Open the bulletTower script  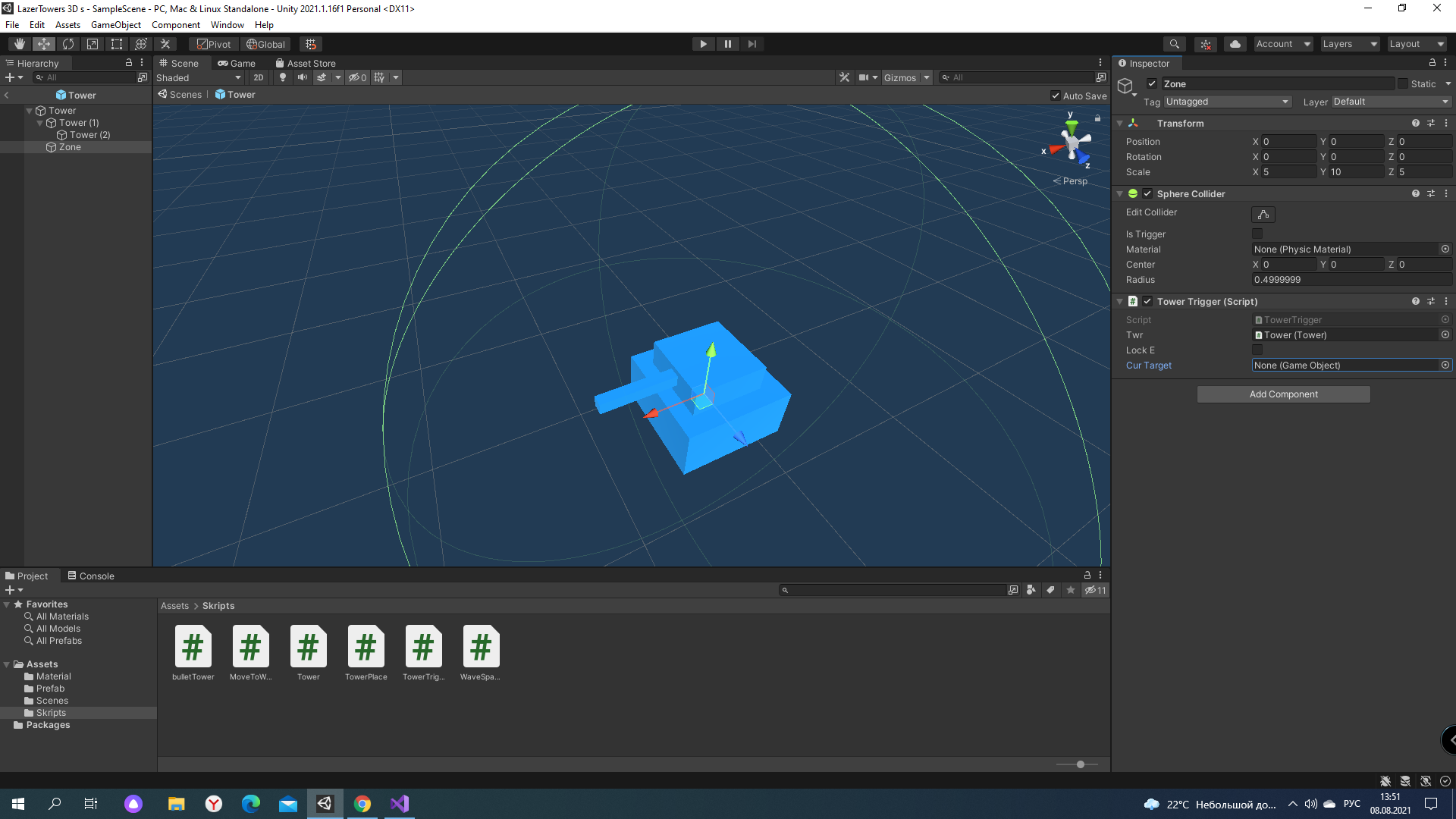coord(193,652)
